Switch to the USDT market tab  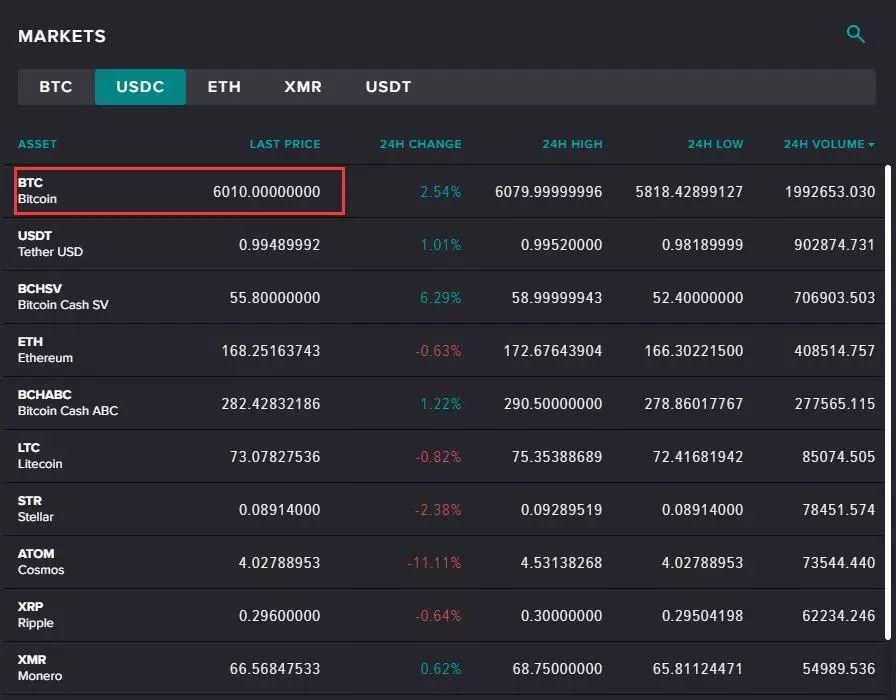(x=388, y=87)
